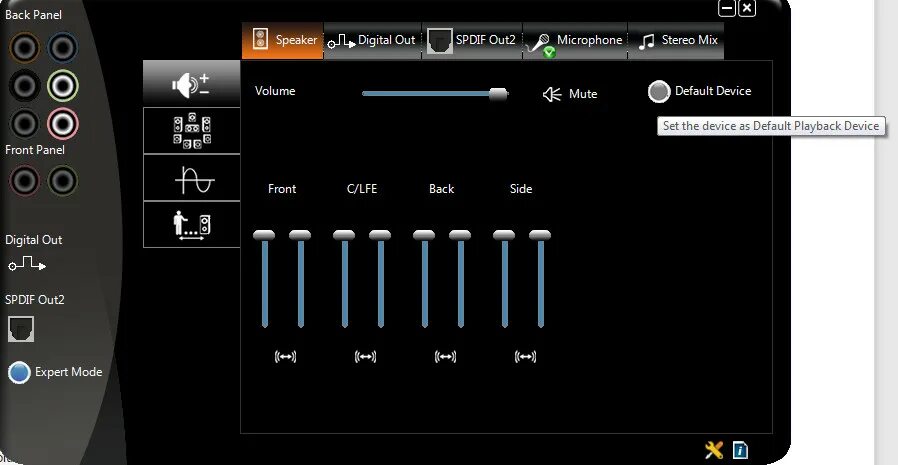Click the 'Side' channel label

click(521, 189)
